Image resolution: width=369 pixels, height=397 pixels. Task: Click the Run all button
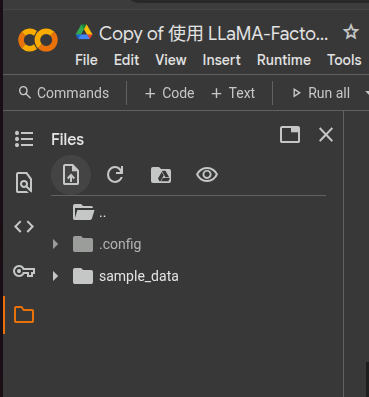321,93
